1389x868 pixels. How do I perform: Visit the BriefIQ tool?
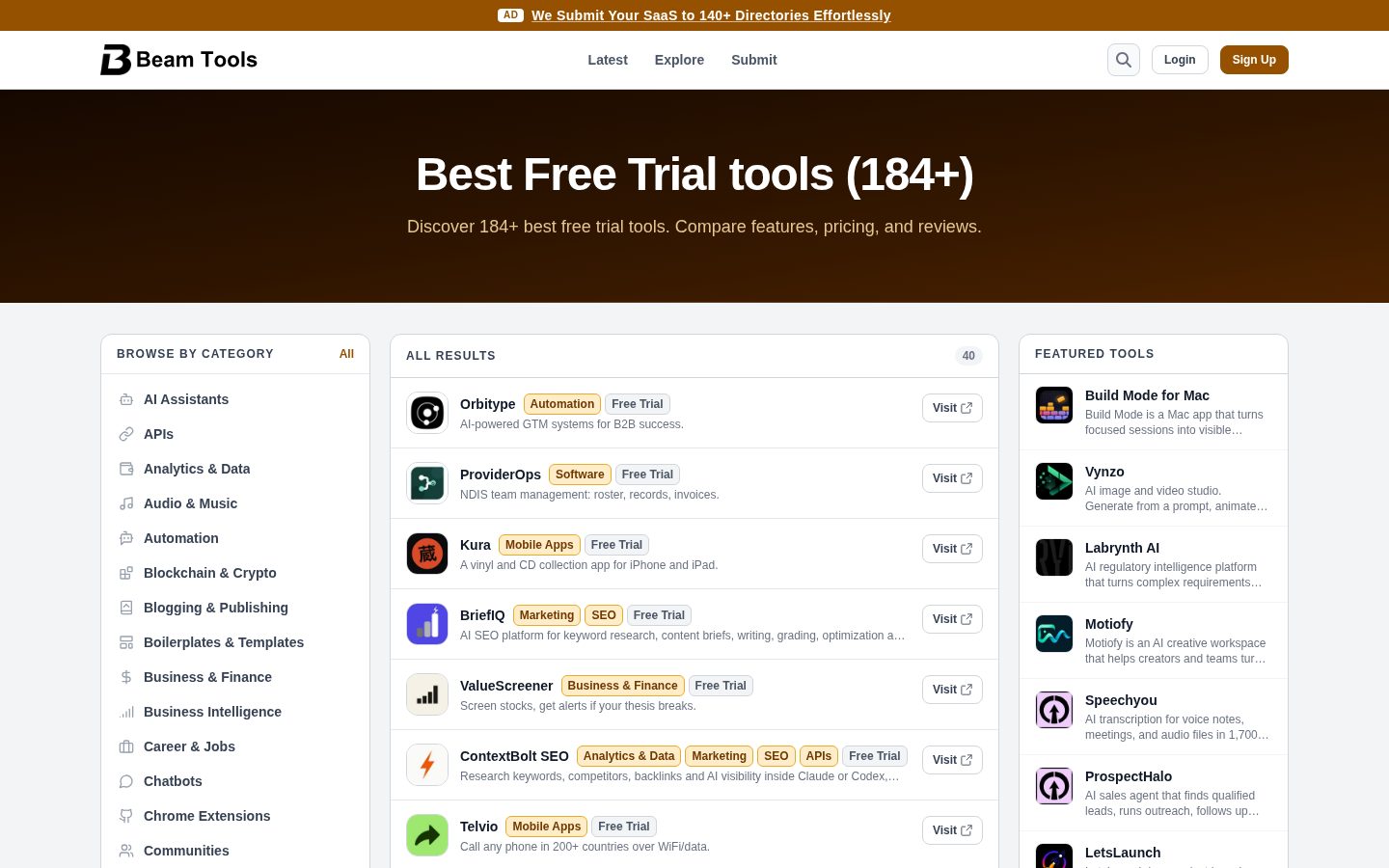tap(952, 619)
